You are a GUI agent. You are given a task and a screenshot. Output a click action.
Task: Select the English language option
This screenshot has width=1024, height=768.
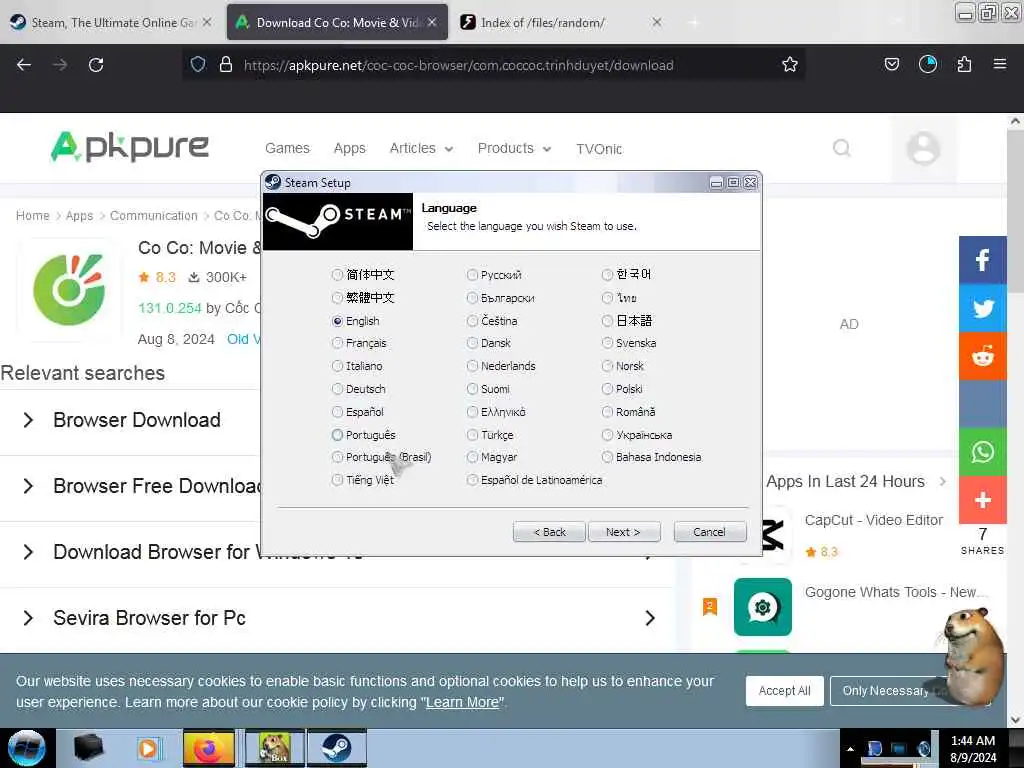click(356, 321)
